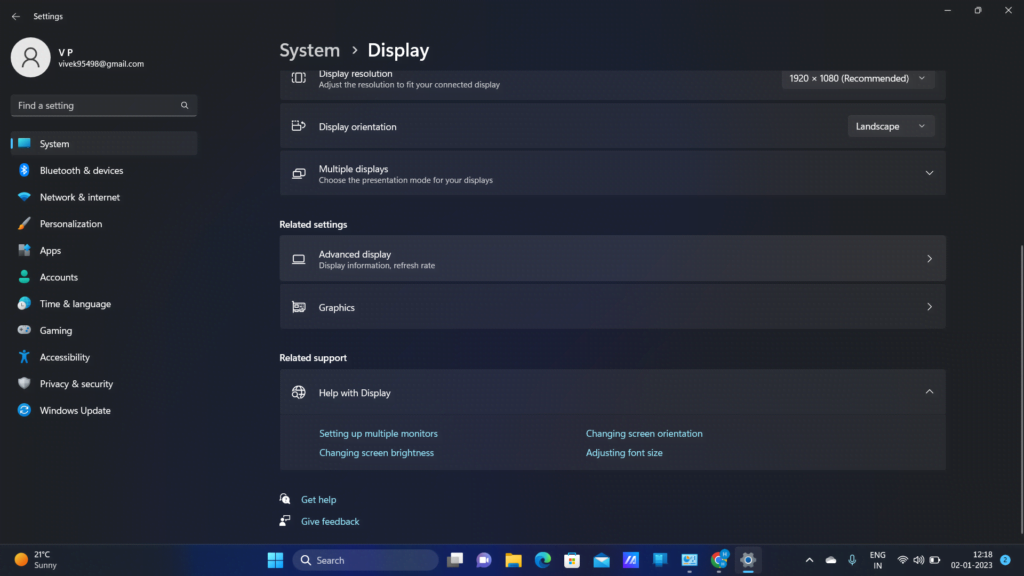The image size is (1024, 576).
Task: Open the Chat app on taskbar
Action: pyautogui.click(x=484, y=560)
